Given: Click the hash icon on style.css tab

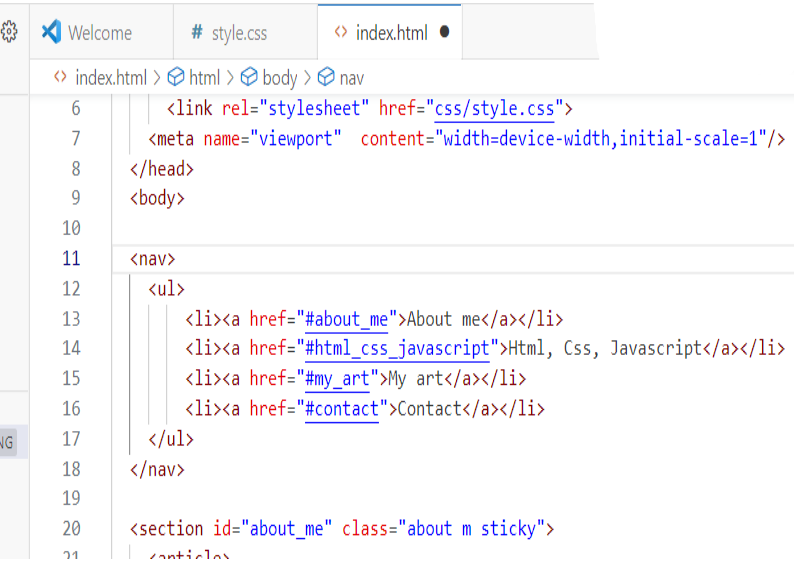Looking at the screenshot, I should click(197, 32).
